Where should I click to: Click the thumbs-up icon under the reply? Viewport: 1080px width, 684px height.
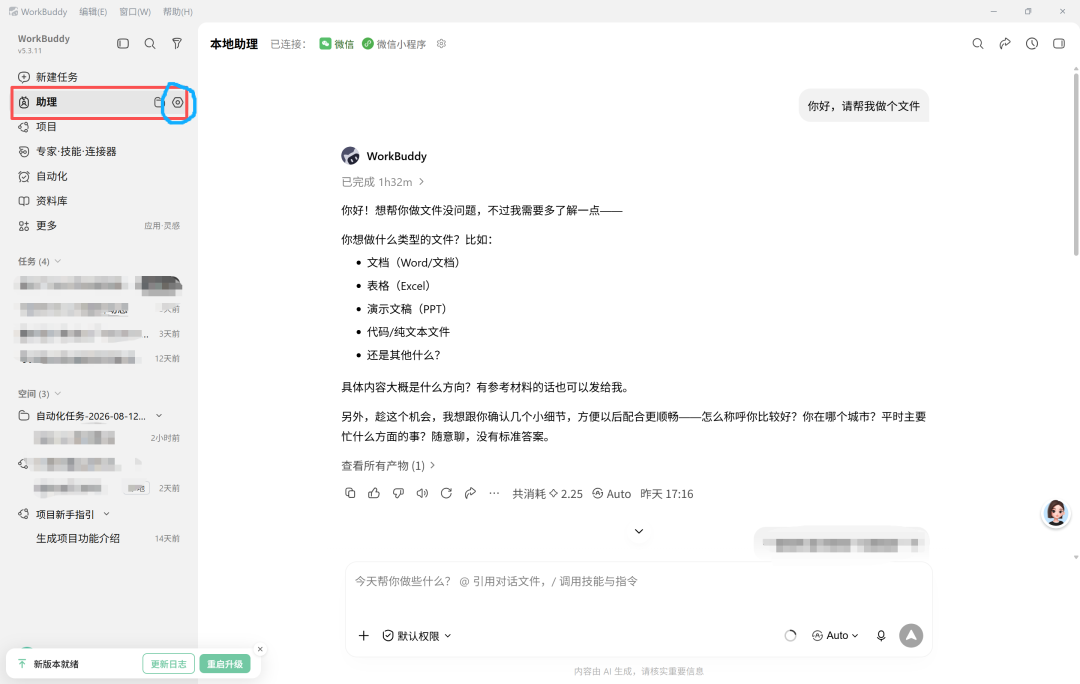[x=374, y=493]
